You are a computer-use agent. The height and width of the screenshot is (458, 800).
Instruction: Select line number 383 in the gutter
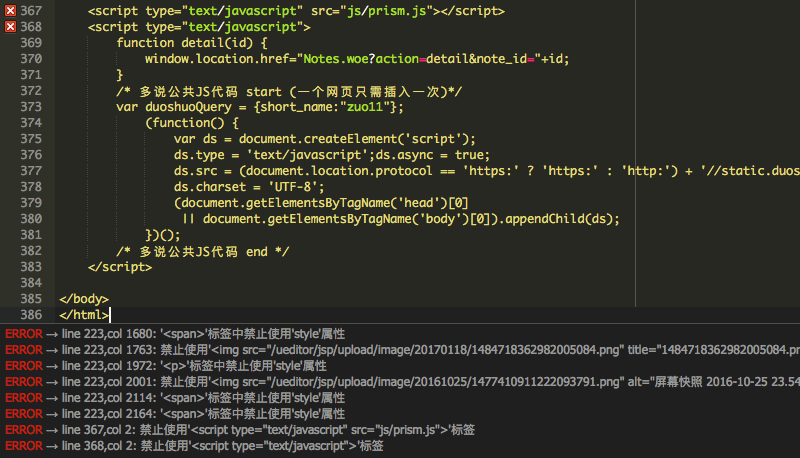31,267
